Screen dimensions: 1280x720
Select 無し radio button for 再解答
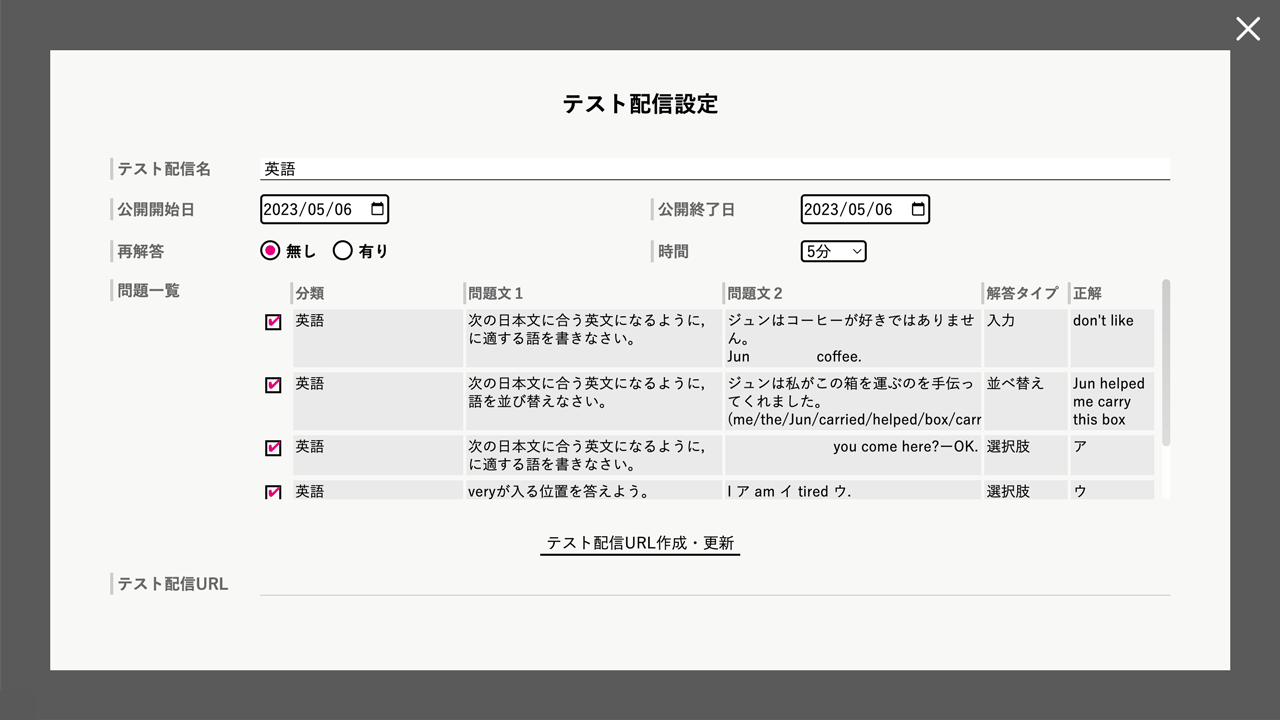(x=270, y=251)
